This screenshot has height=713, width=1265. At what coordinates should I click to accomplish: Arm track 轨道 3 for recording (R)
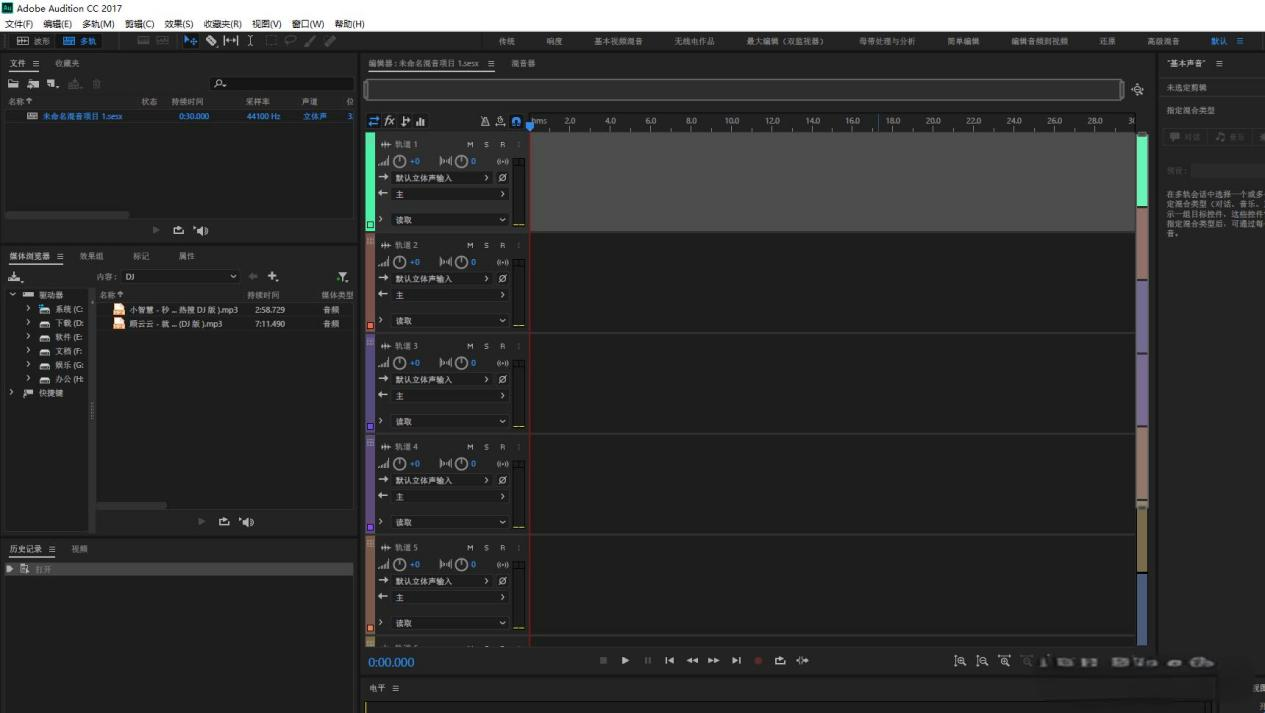coord(502,346)
